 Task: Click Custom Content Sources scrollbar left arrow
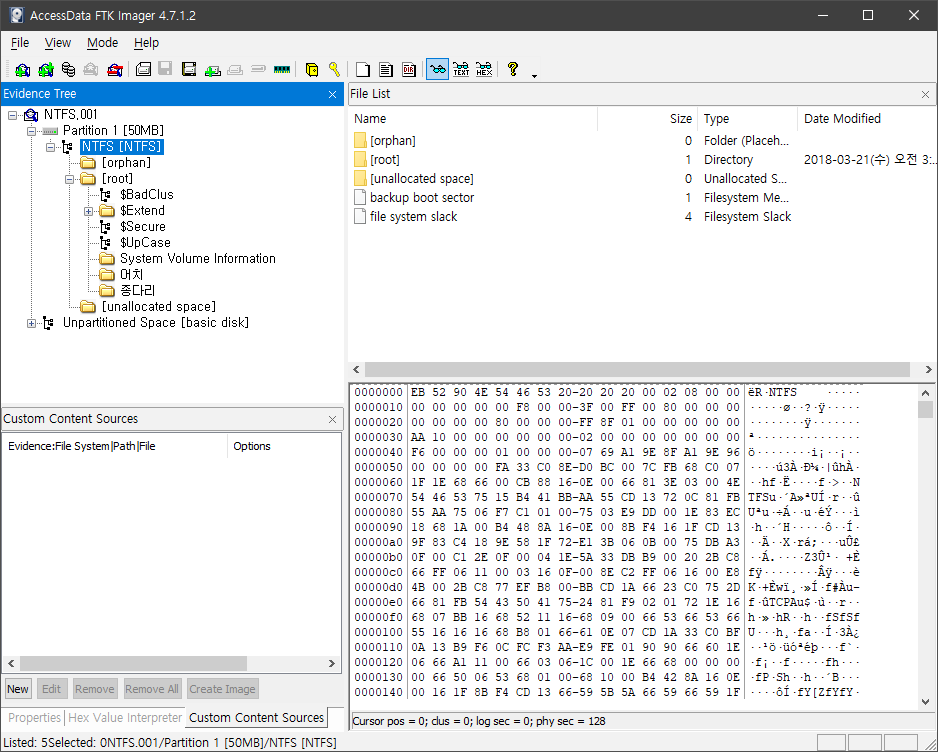[11, 663]
